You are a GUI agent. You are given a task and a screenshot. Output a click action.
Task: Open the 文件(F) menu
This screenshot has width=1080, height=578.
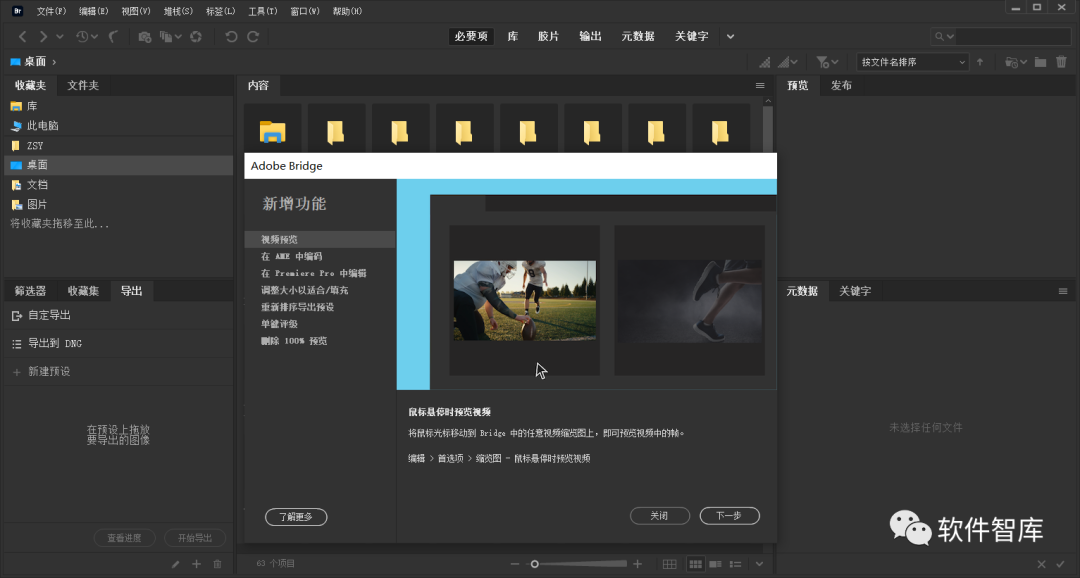coord(51,11)
